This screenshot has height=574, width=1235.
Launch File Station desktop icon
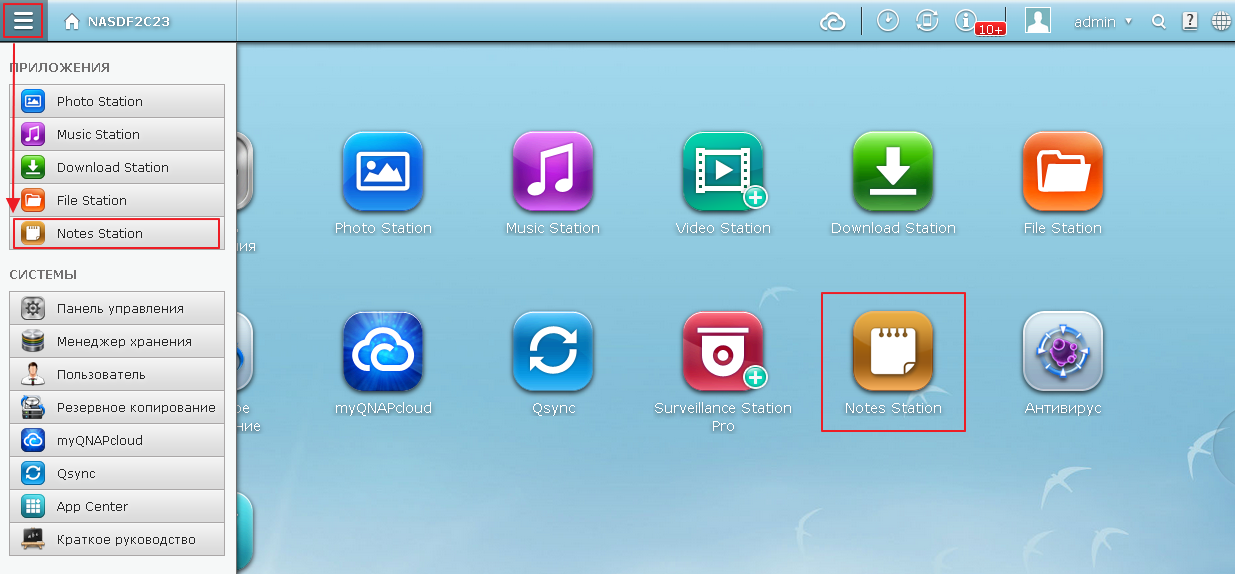pyautogui.click(x=1063, y=171)
